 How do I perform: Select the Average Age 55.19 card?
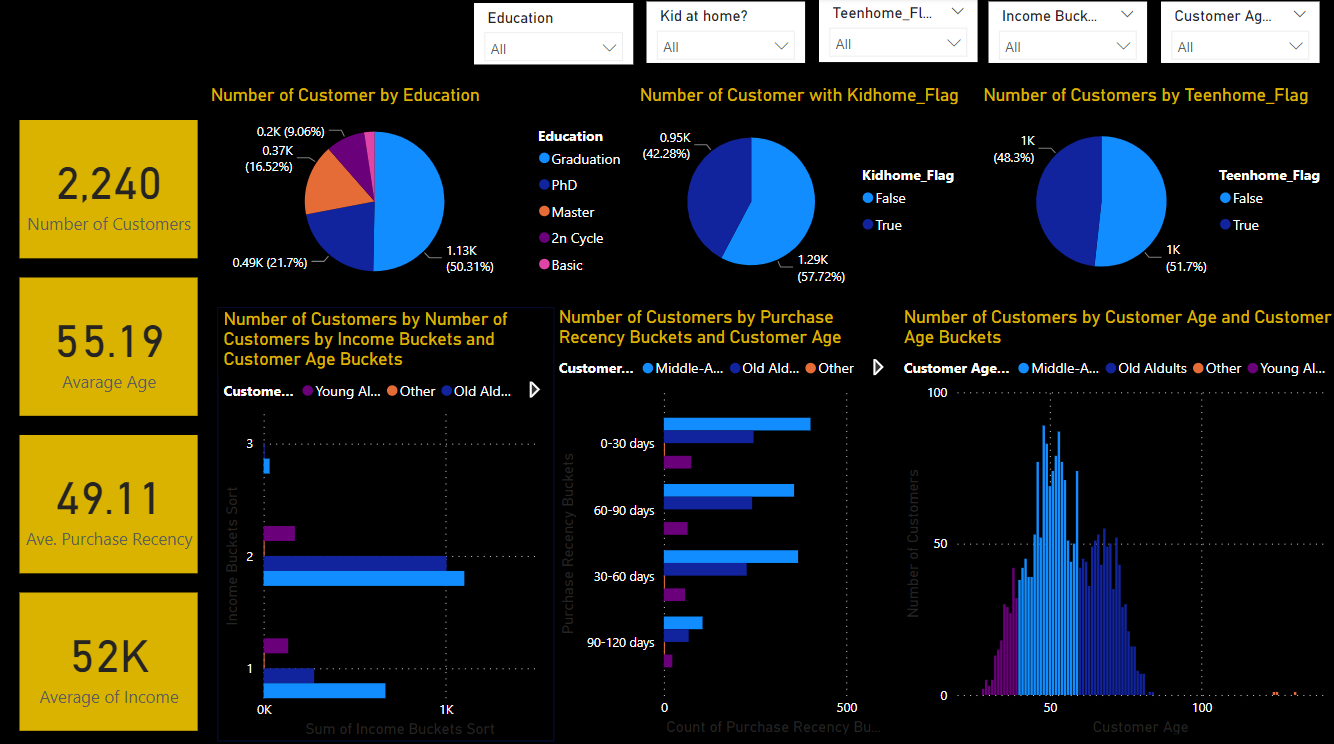pyautogui.click(x=109, y=347)
